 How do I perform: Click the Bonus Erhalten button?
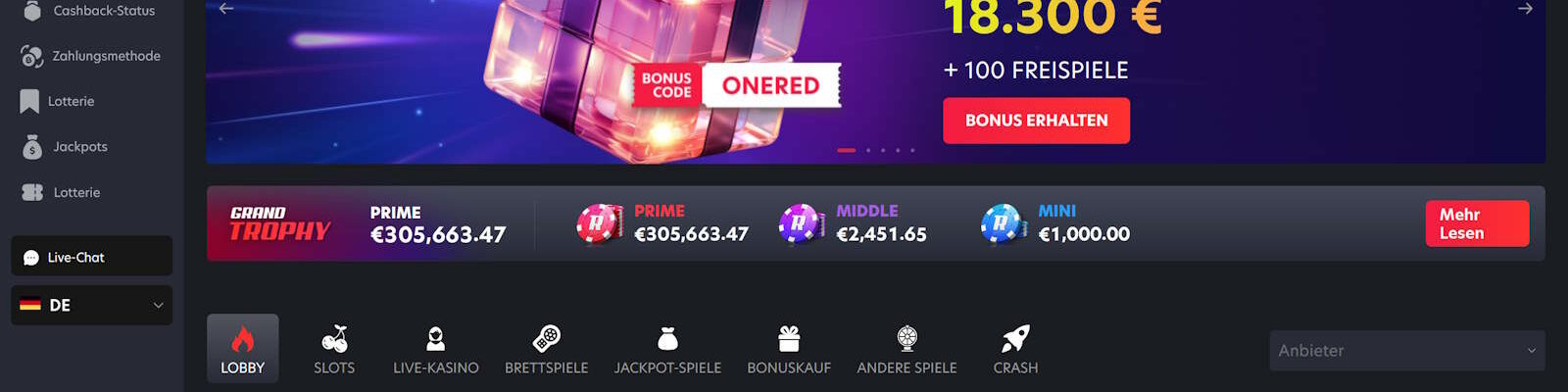click(1036, 121)
